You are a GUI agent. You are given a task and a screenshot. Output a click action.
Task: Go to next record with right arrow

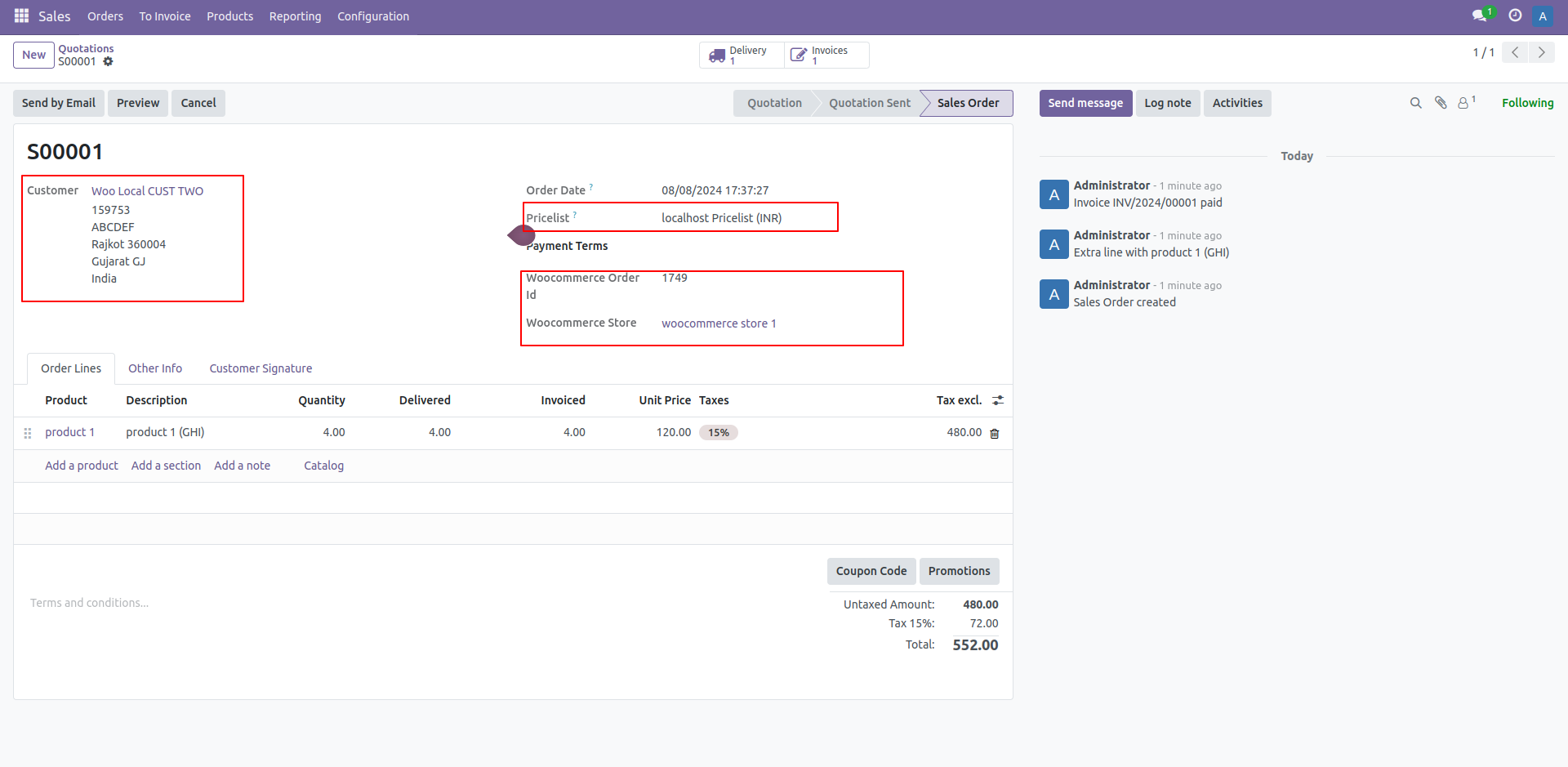[x=1541, y=52]
